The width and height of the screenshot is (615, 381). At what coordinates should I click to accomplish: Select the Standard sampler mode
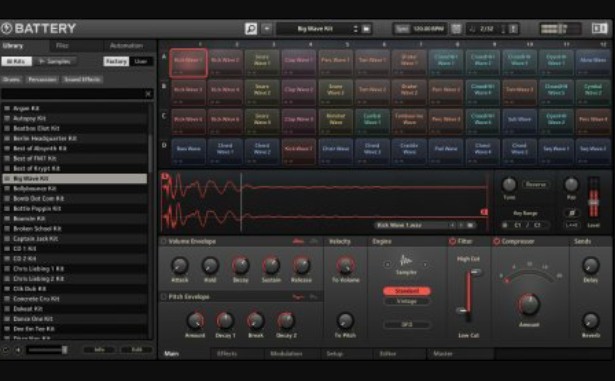coord(407,291)
